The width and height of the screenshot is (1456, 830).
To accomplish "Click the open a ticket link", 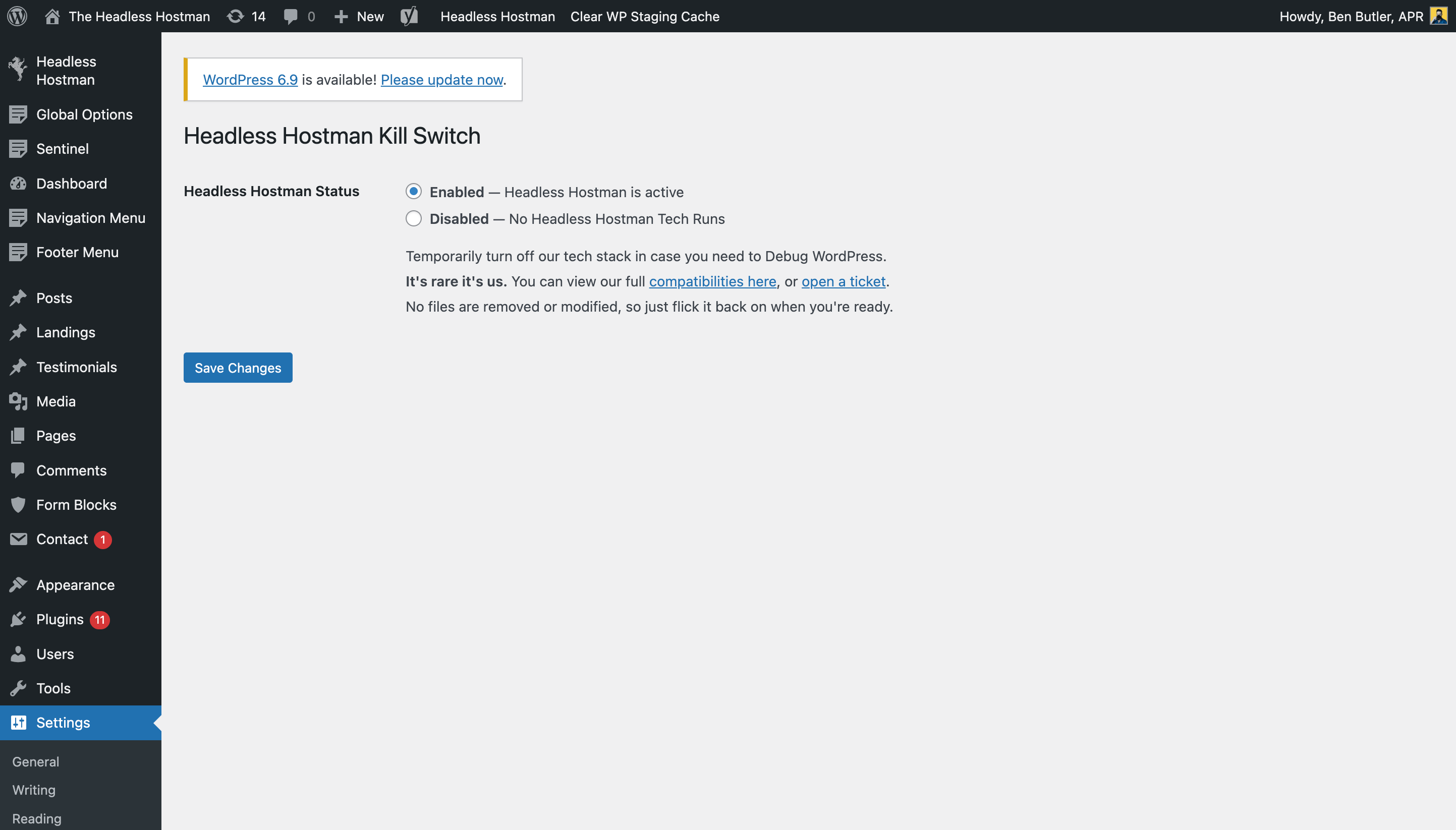I will coord(843,281).
